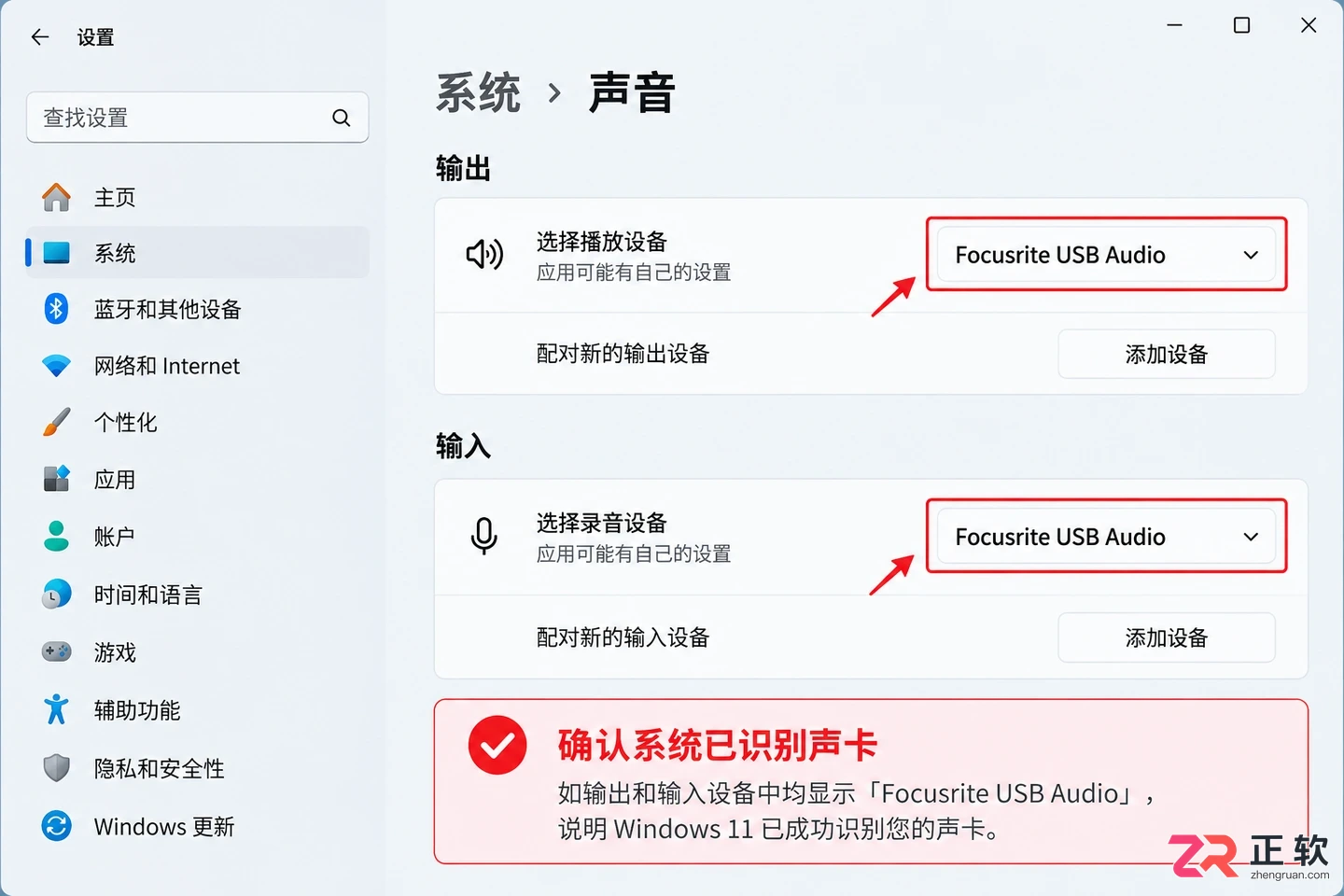Click the 选择录音设备 row text
1344x896 pixels.
pos(602,523)
